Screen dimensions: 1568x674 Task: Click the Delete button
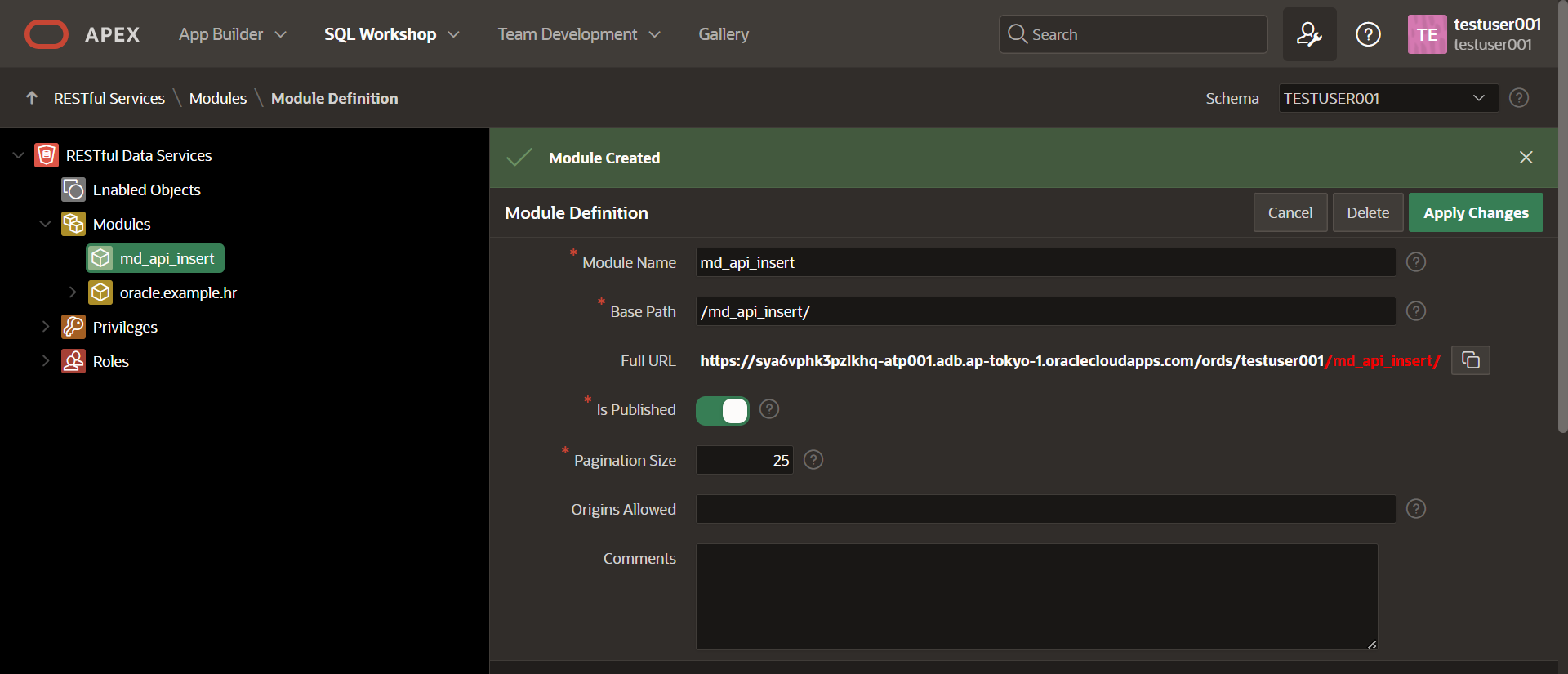click(1368, 212)
